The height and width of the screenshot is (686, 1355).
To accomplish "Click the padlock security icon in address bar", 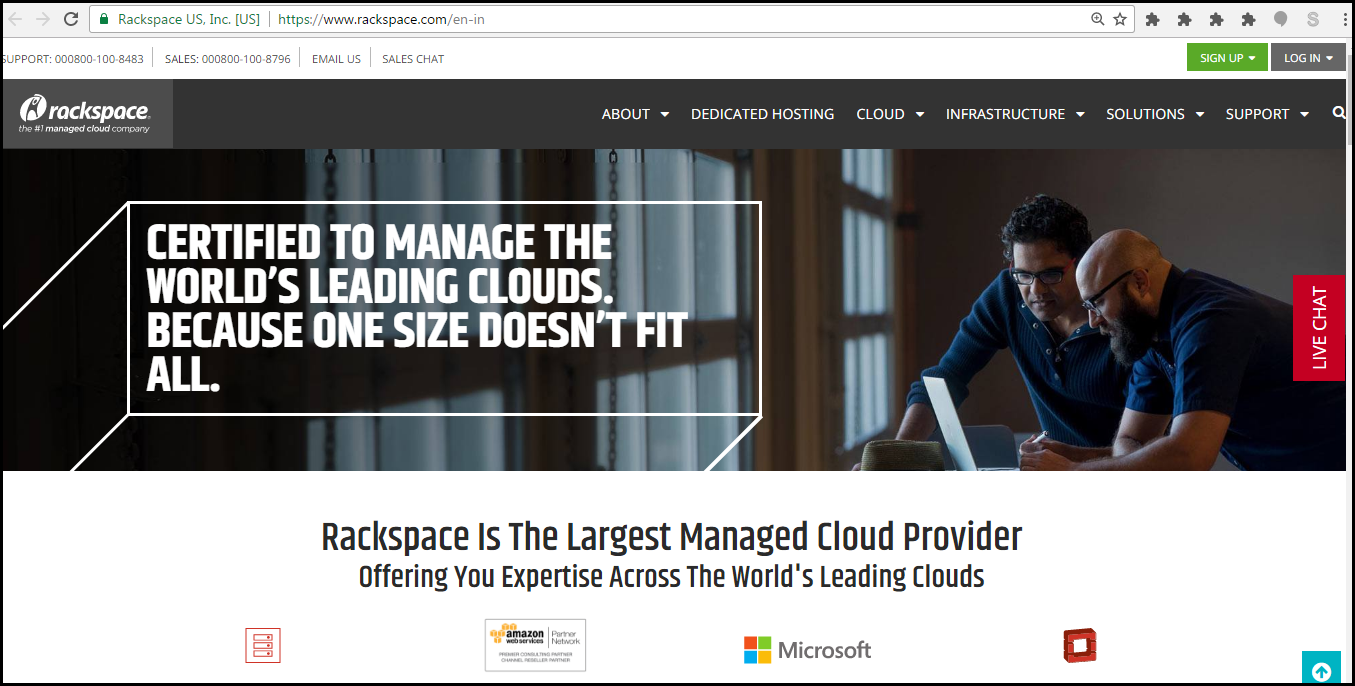I will click(x=104, y=18).
